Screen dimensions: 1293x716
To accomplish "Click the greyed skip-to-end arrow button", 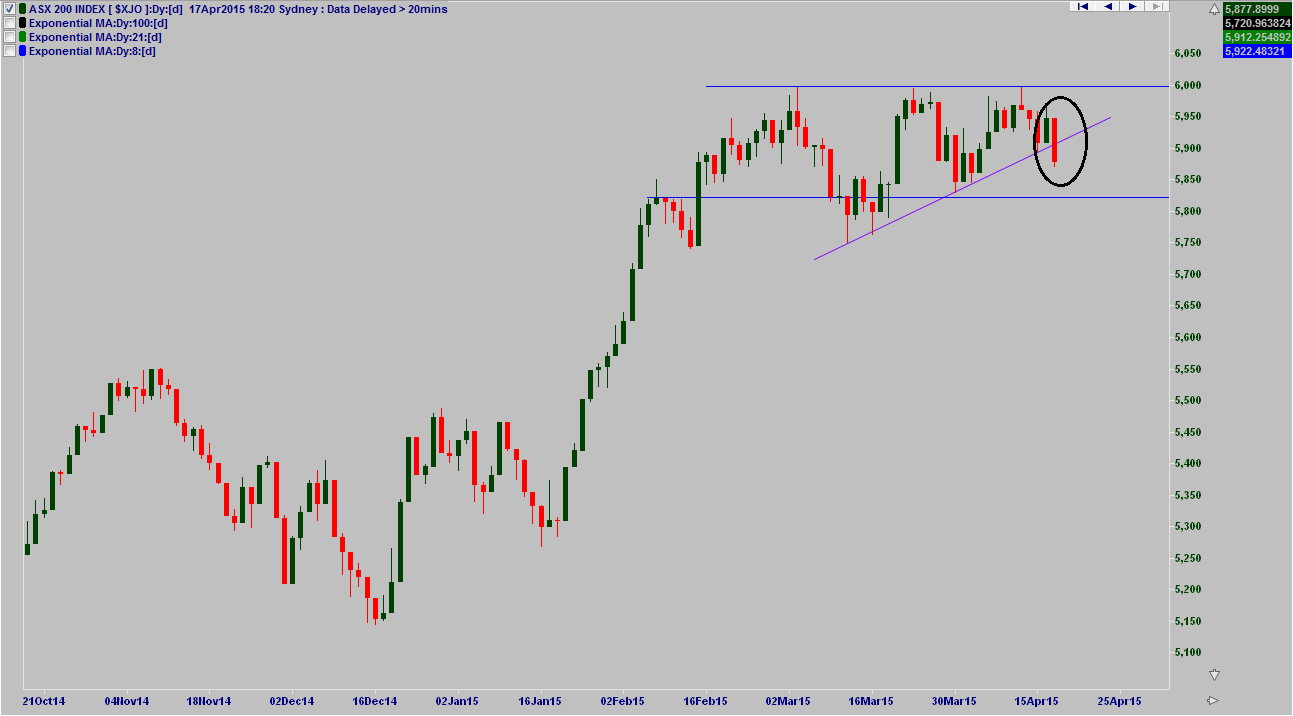I will [x=1157, y=6].
